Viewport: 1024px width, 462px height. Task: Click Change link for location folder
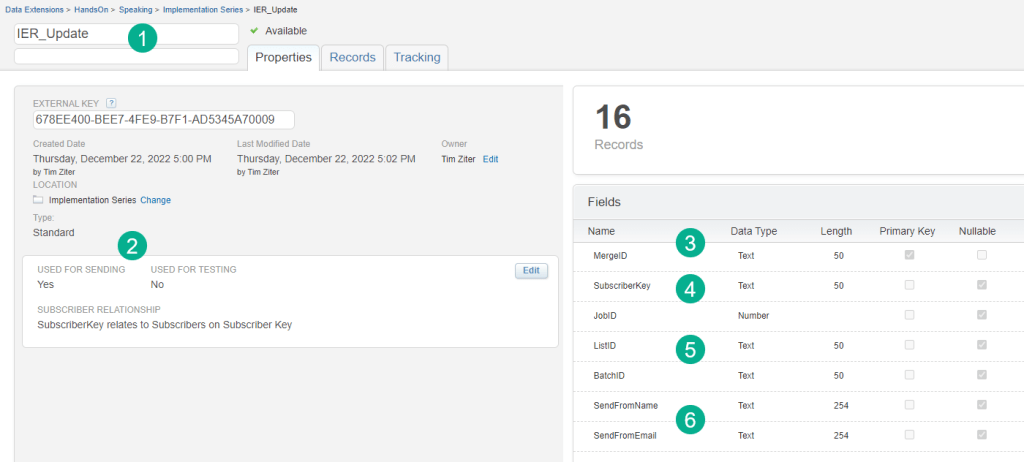[x=155, y=200]
